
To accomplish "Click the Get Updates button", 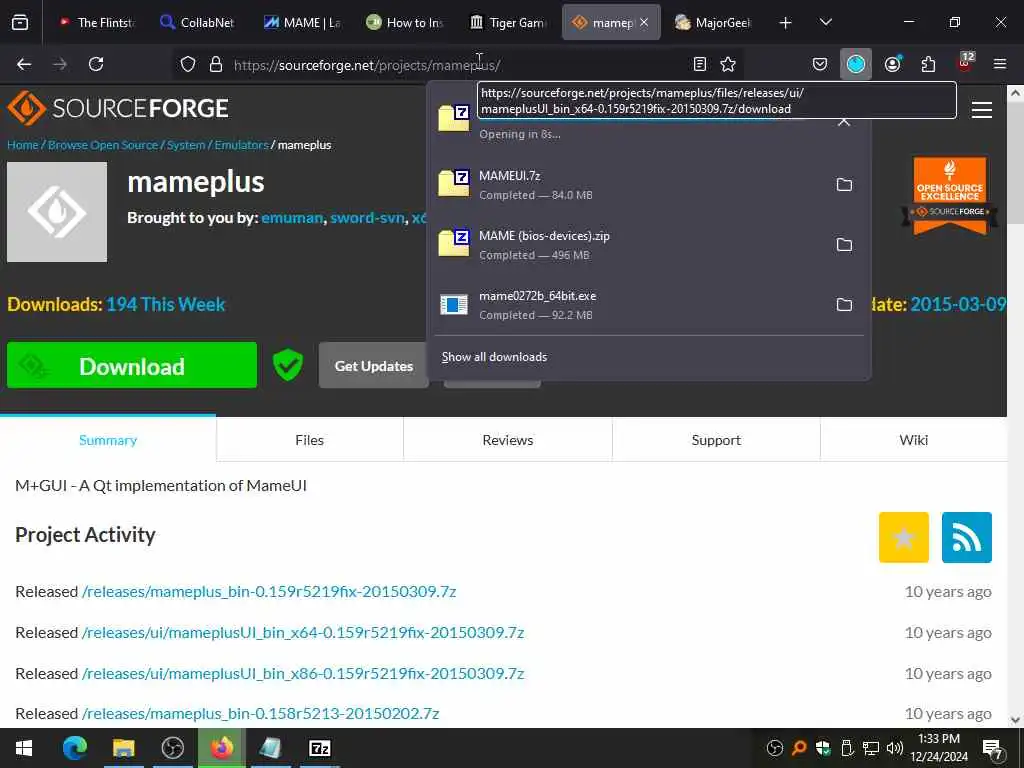I will [374, 366].
